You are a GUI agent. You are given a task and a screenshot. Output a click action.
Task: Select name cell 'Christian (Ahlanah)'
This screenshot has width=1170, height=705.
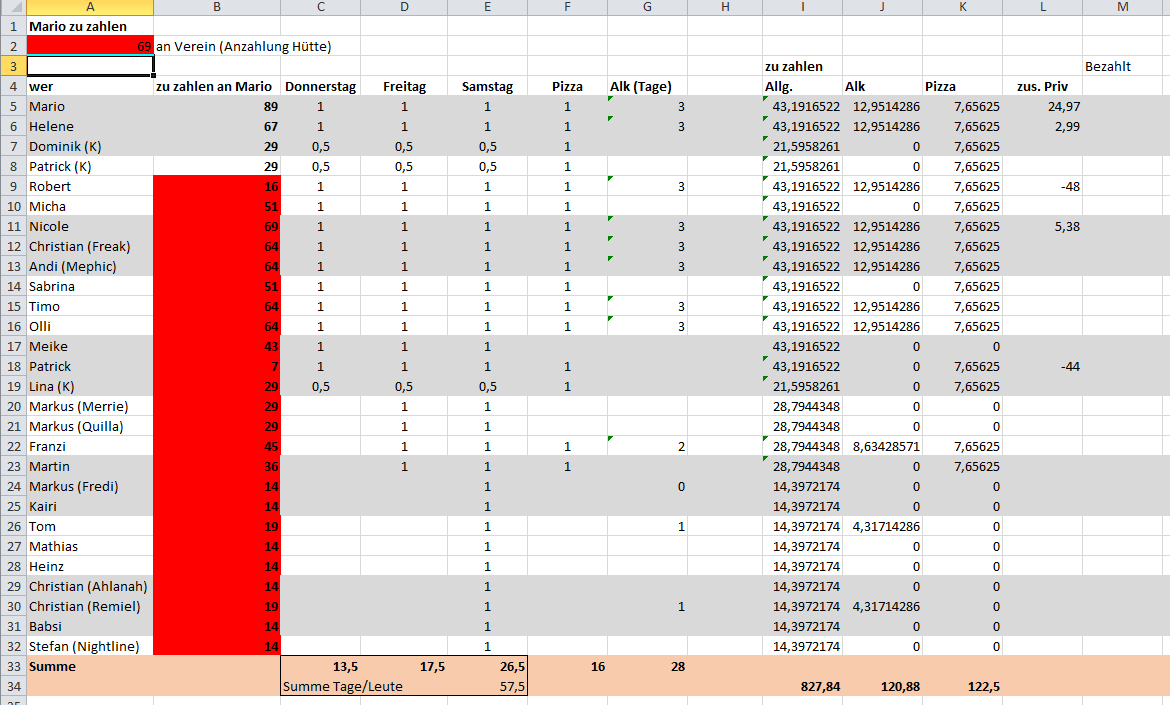[x=90, y=586]
